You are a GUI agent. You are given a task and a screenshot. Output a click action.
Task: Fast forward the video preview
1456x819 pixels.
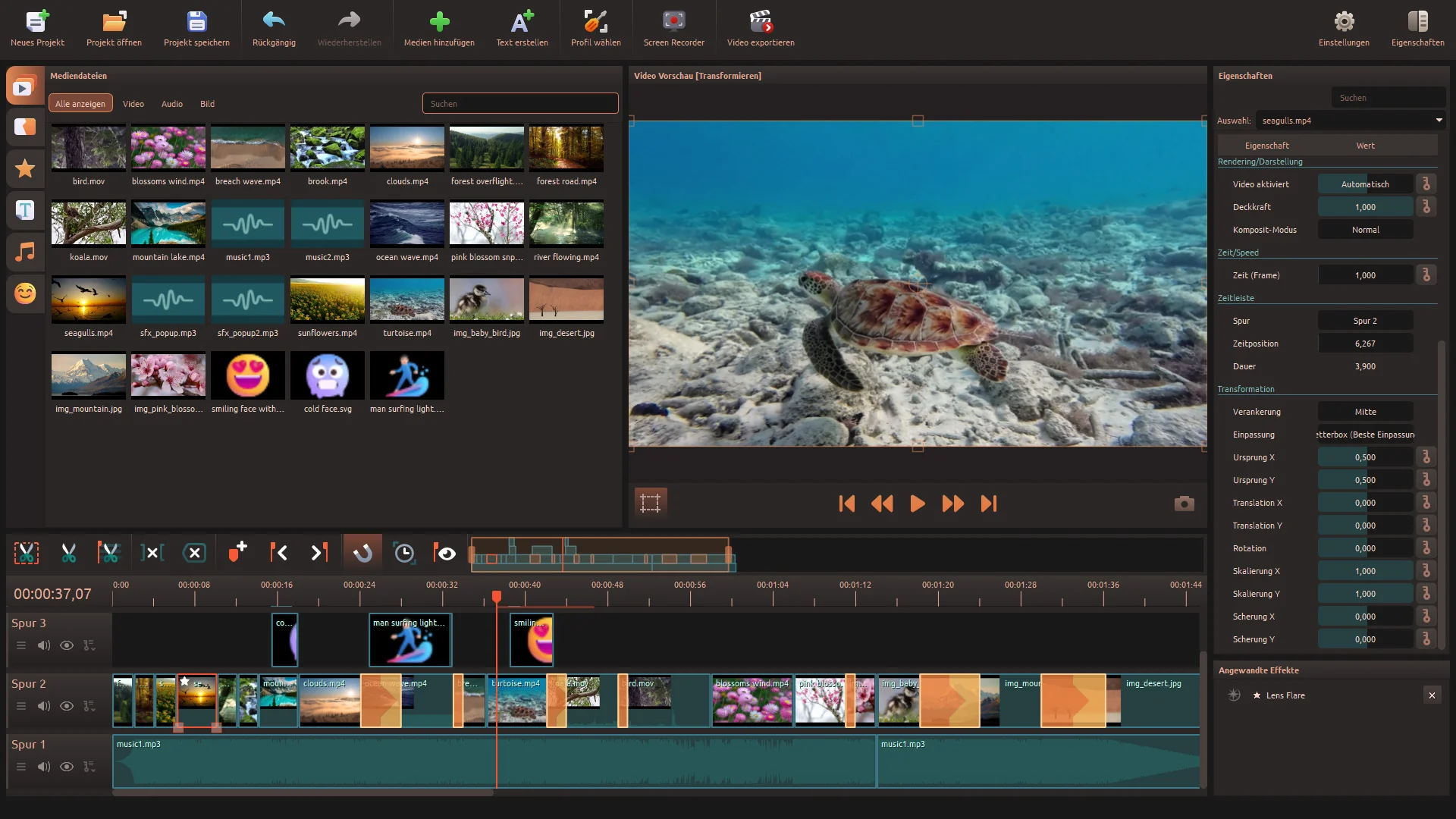953,504
